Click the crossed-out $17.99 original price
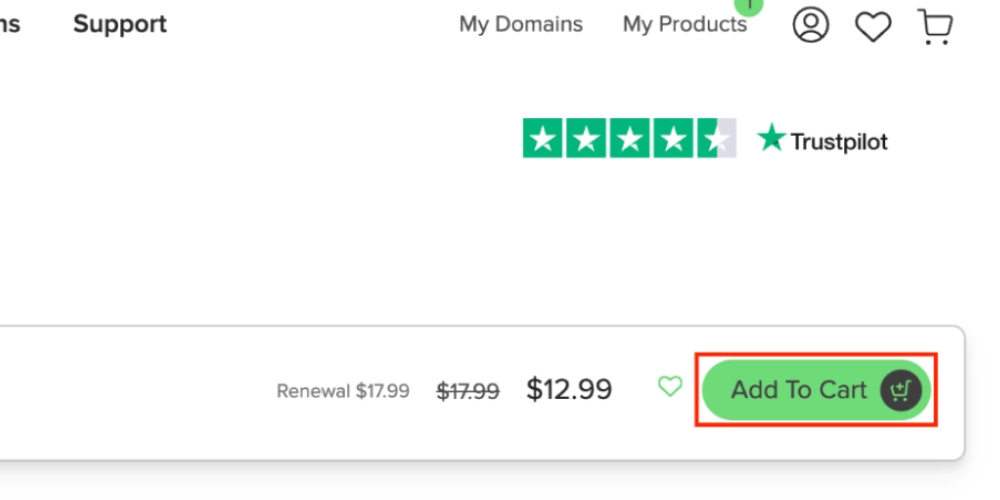The image size is (1000, 500). tap(468, 391)
